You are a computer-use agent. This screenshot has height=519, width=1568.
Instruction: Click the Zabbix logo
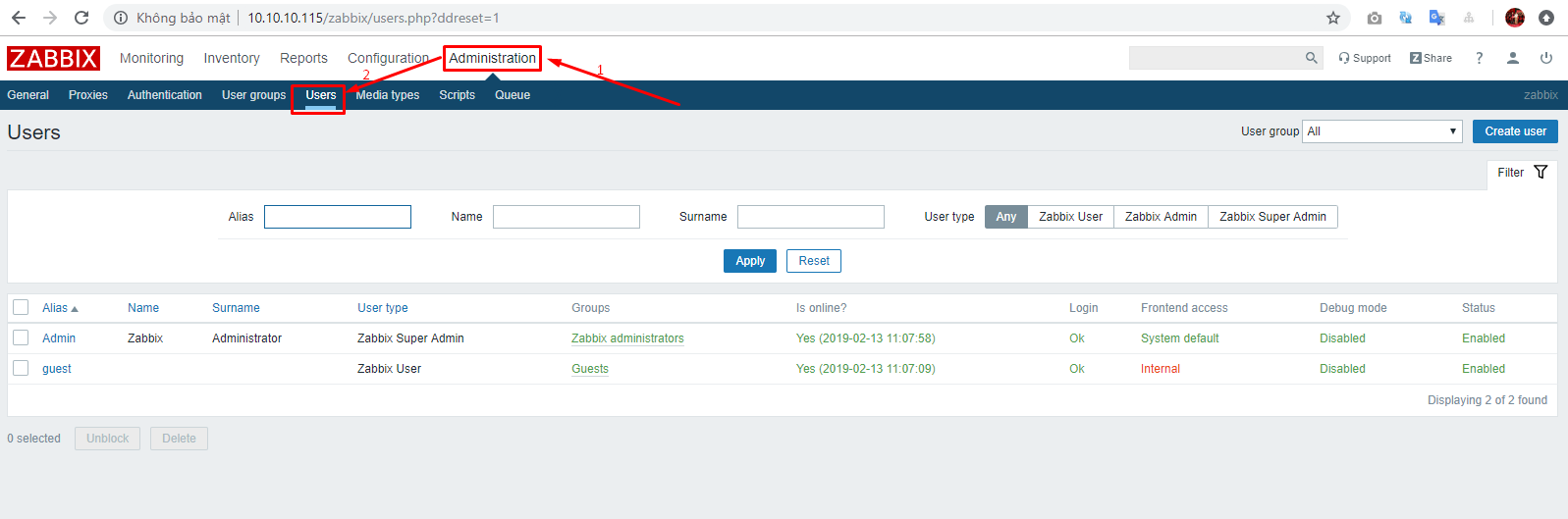pyautogui.click(x=53, y=58)
